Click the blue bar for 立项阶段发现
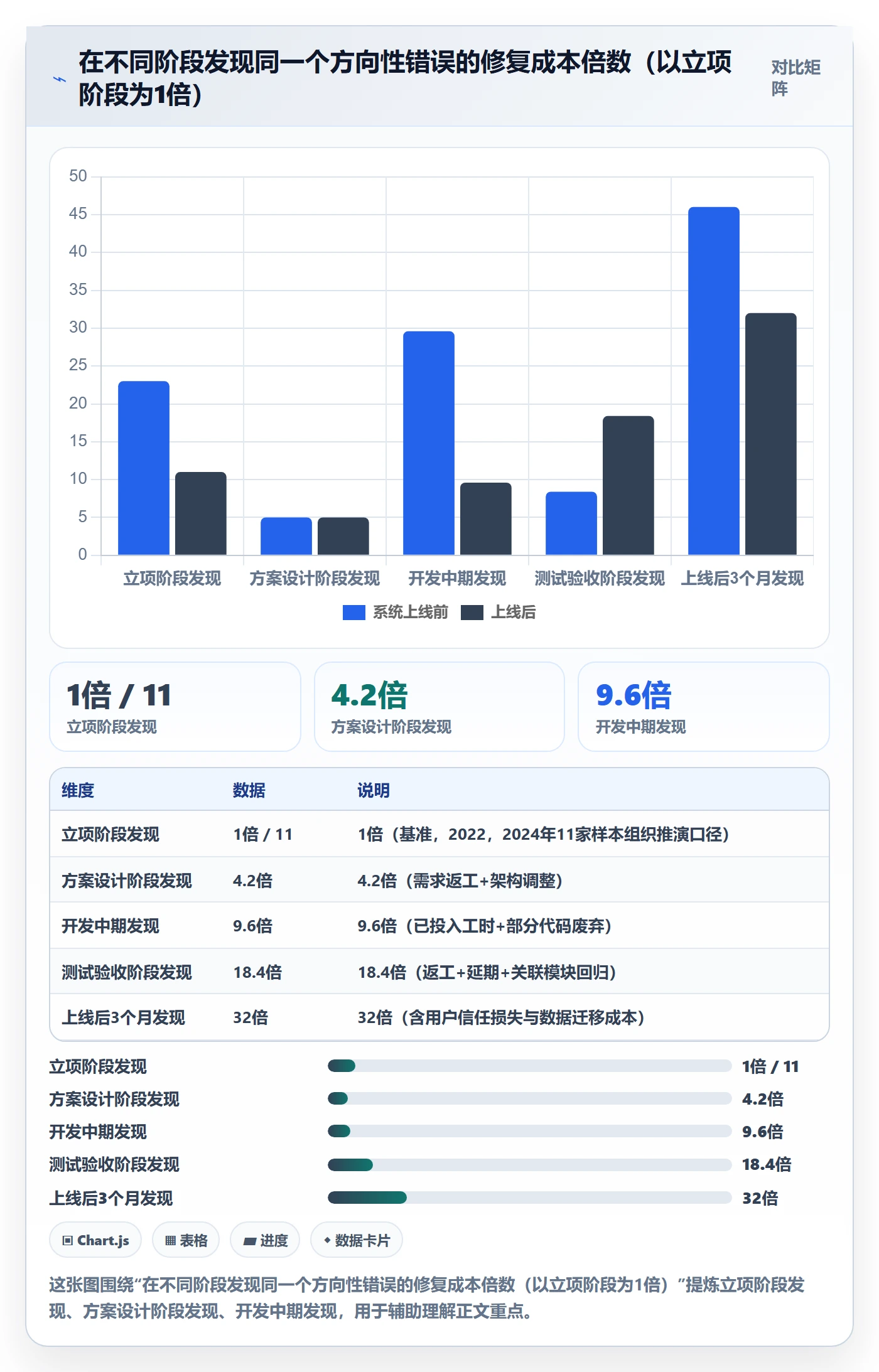 coord(144,468)
